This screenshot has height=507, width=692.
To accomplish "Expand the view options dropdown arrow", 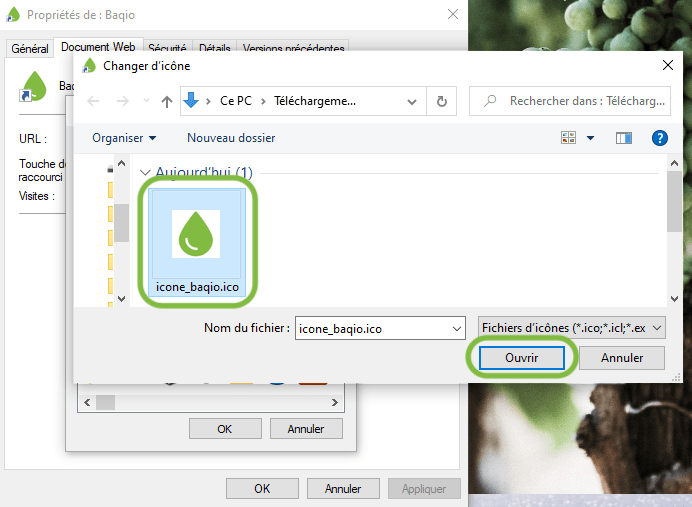I will pos(590,138).
